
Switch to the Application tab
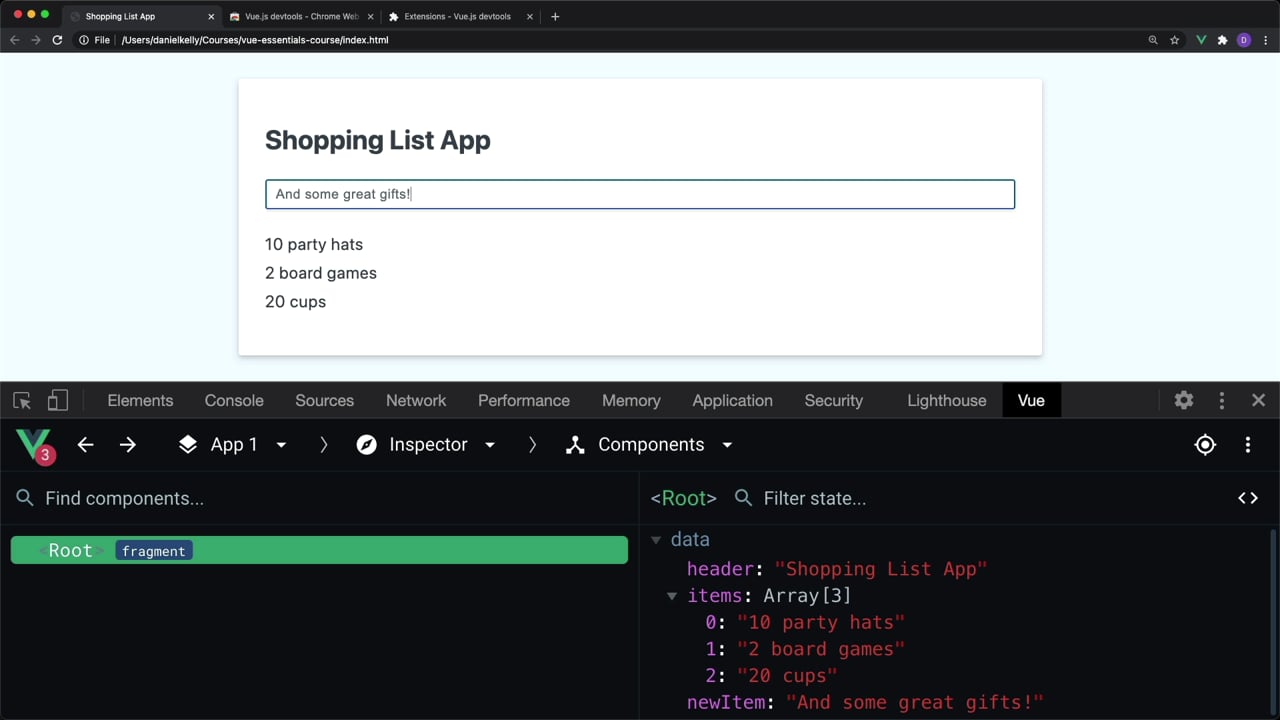click(x=732, y=400)
